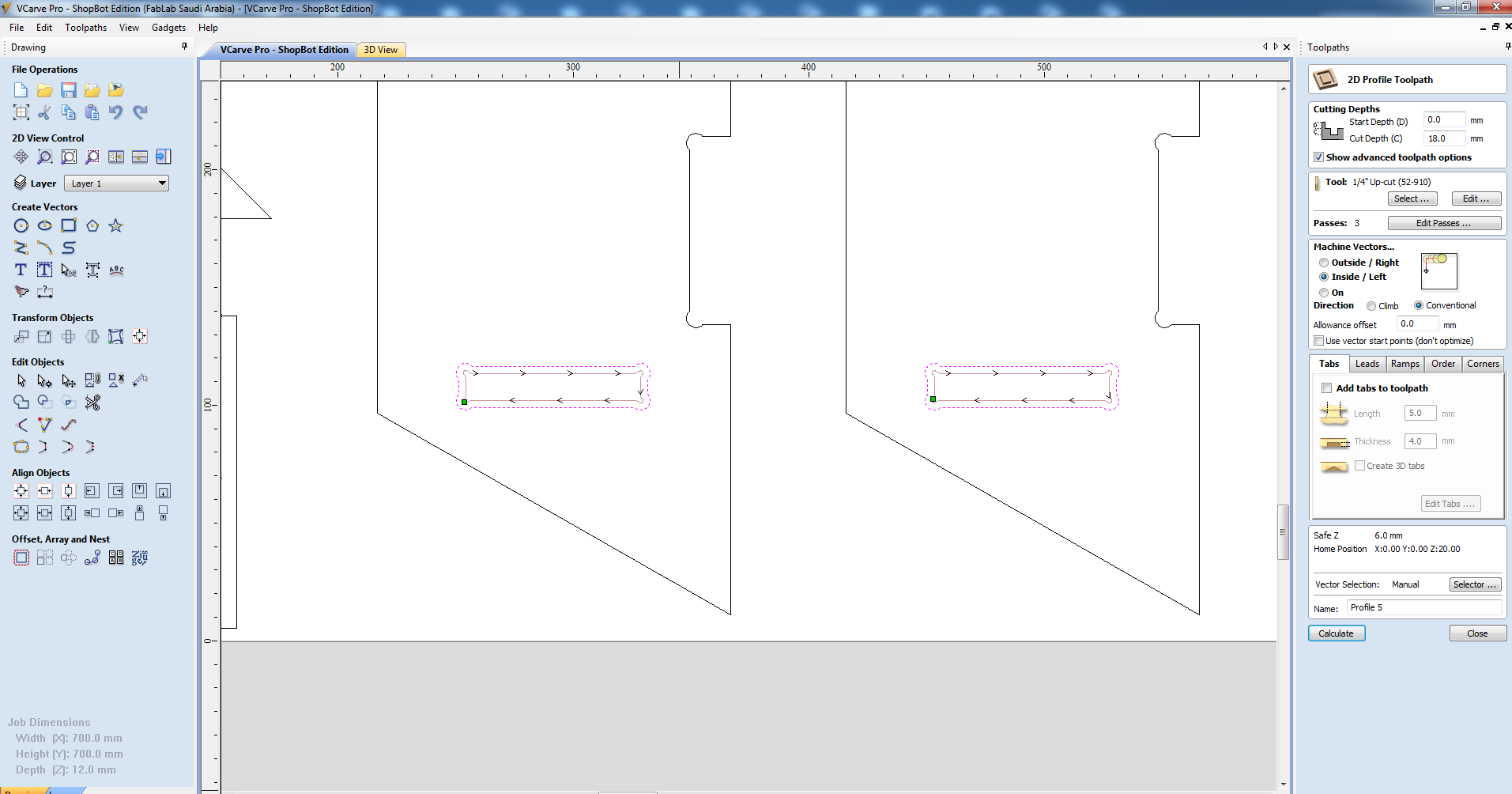Screen dimensions: 1512x794
Task: Open the Copy Along Vectors tool
Action: click(x=92, y=558)
